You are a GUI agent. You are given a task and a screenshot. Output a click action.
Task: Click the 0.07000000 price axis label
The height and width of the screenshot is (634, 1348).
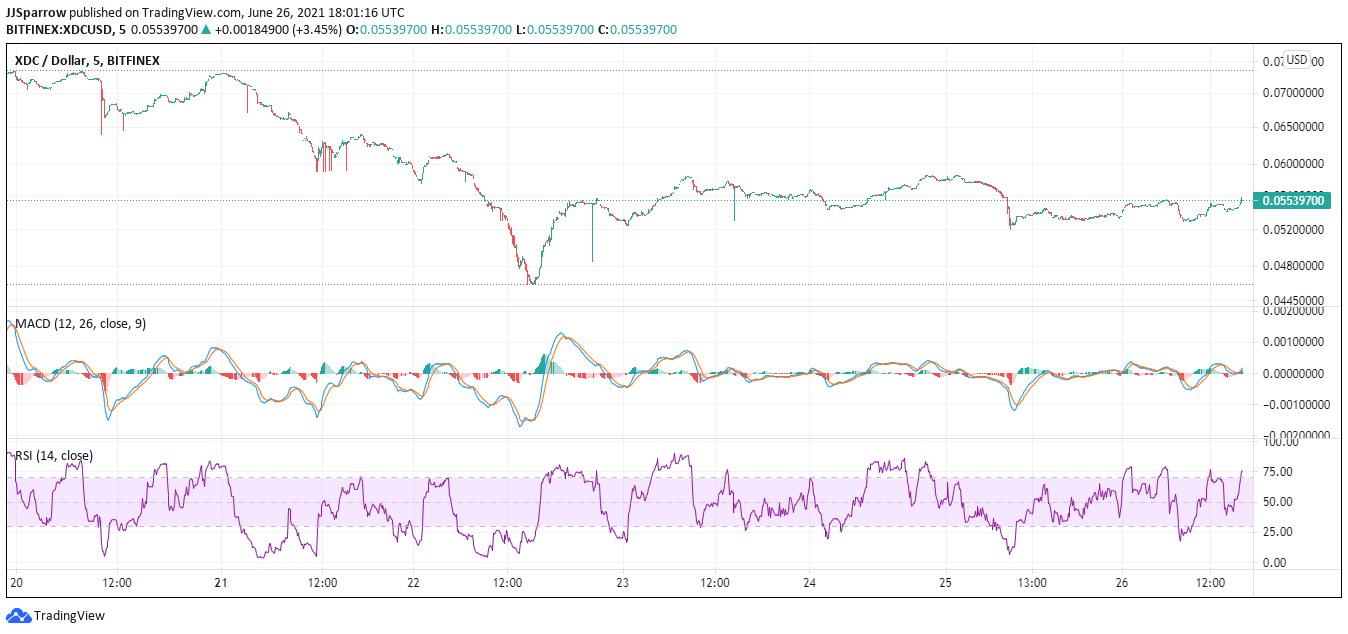coord(1292,93)
